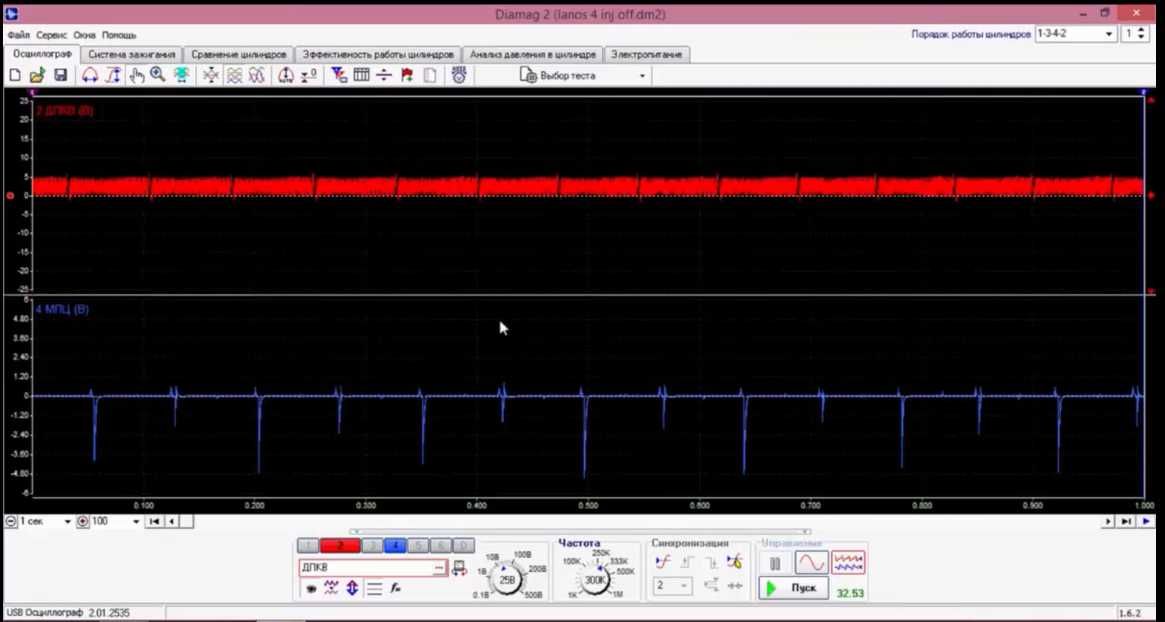Open the Помощь menu
The width and height of the screenshot is (1165, 622).
pos(119,35)
